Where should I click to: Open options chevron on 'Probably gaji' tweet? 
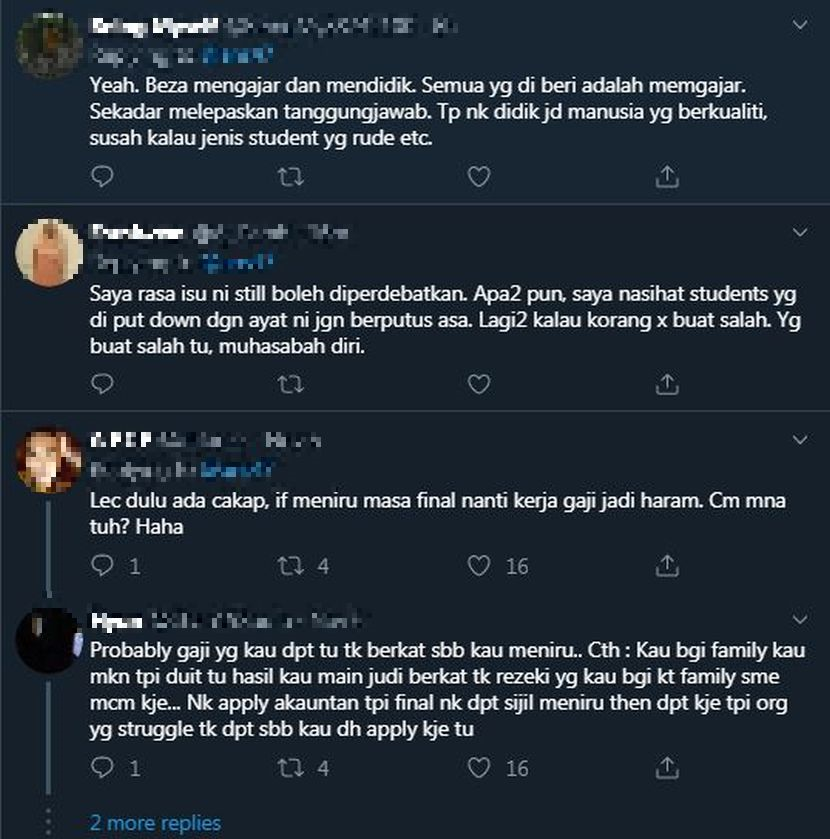(799, 620)
